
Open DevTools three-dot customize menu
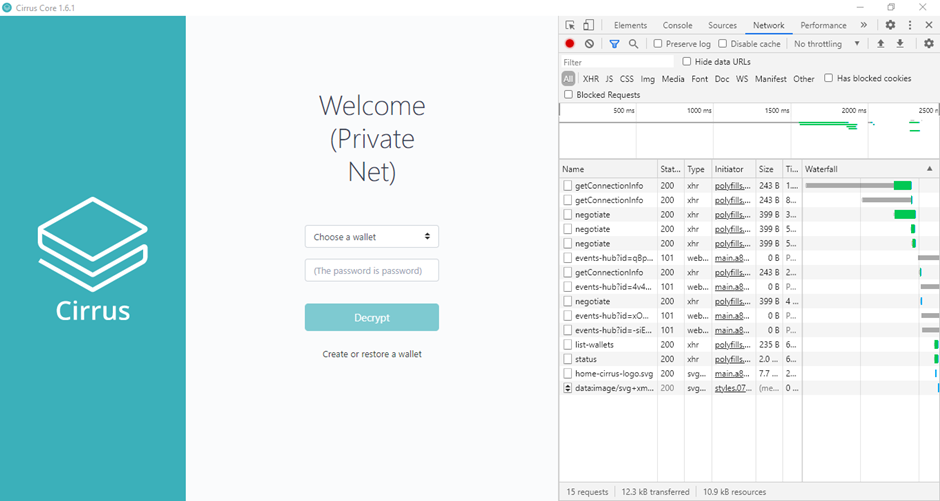(909, 25)
